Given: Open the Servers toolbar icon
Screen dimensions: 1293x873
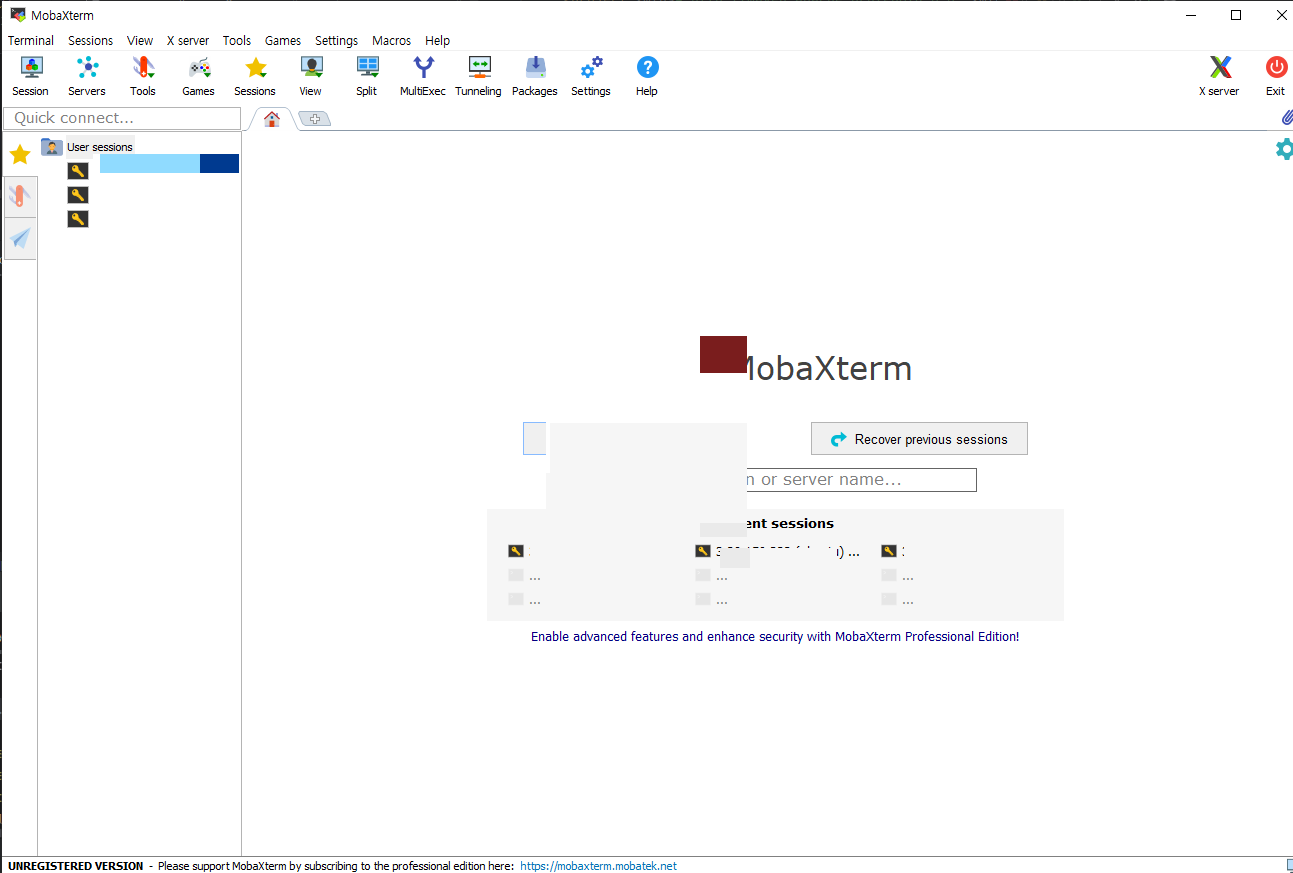Looking at the screenshot, I should coord(87,76).
